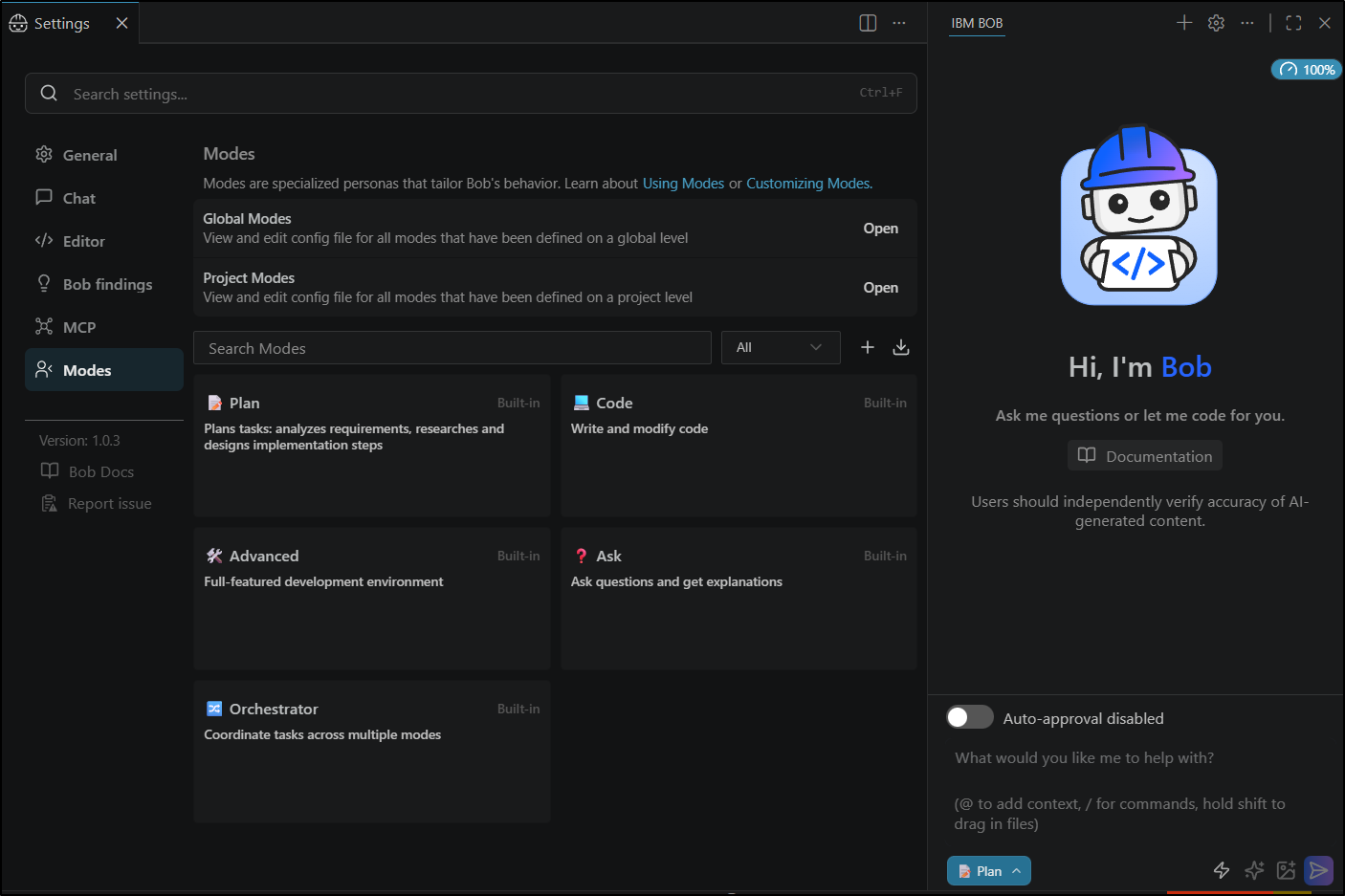This screenshot has width=1345, height=896.
Task: Follow the Using Modes link
Action: 683,184
